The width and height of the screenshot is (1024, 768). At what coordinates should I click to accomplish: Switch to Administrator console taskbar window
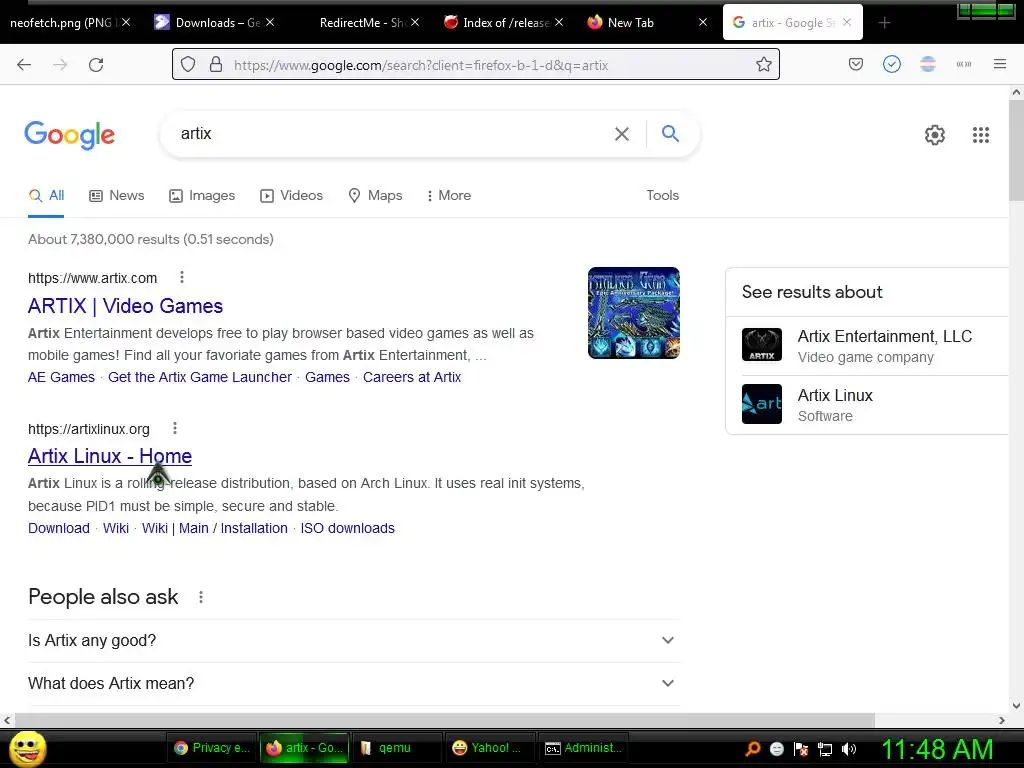584,748
